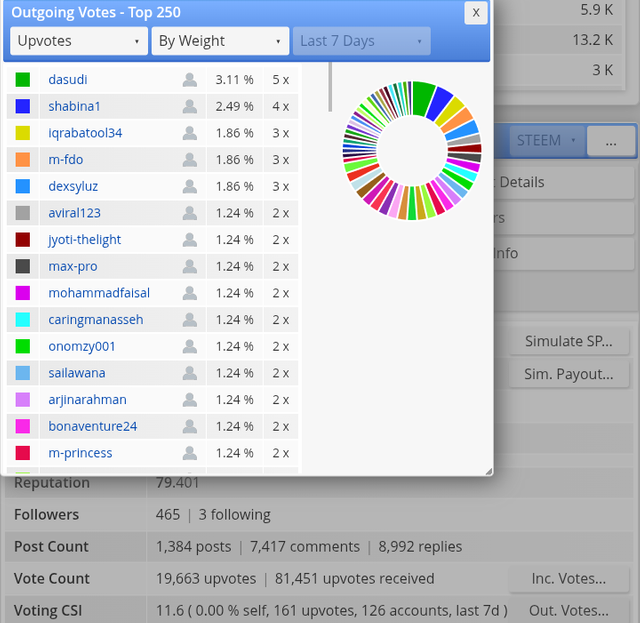Image resolution: width=640 pixels, height=623 pixels.
Task: Click the Inc. Votes... button
Action: pos(569,578)
